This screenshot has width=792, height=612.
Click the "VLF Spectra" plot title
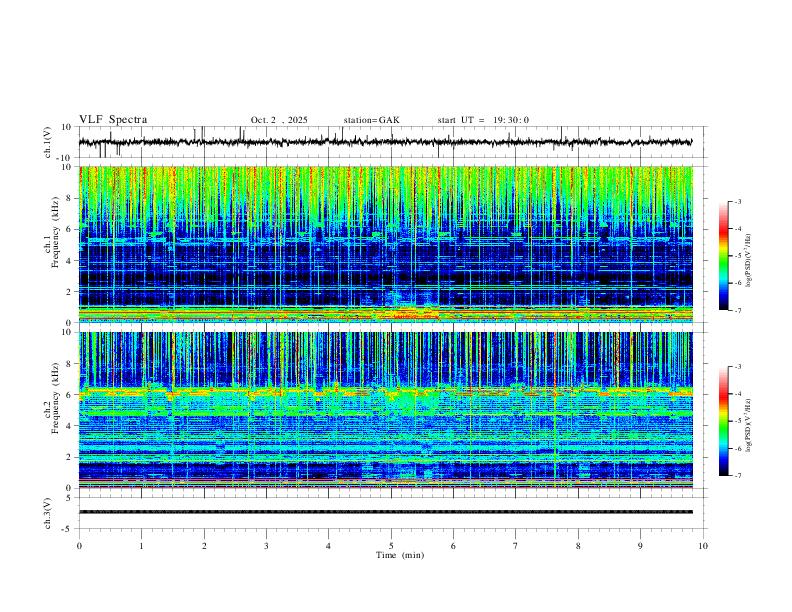coord(113,120)
